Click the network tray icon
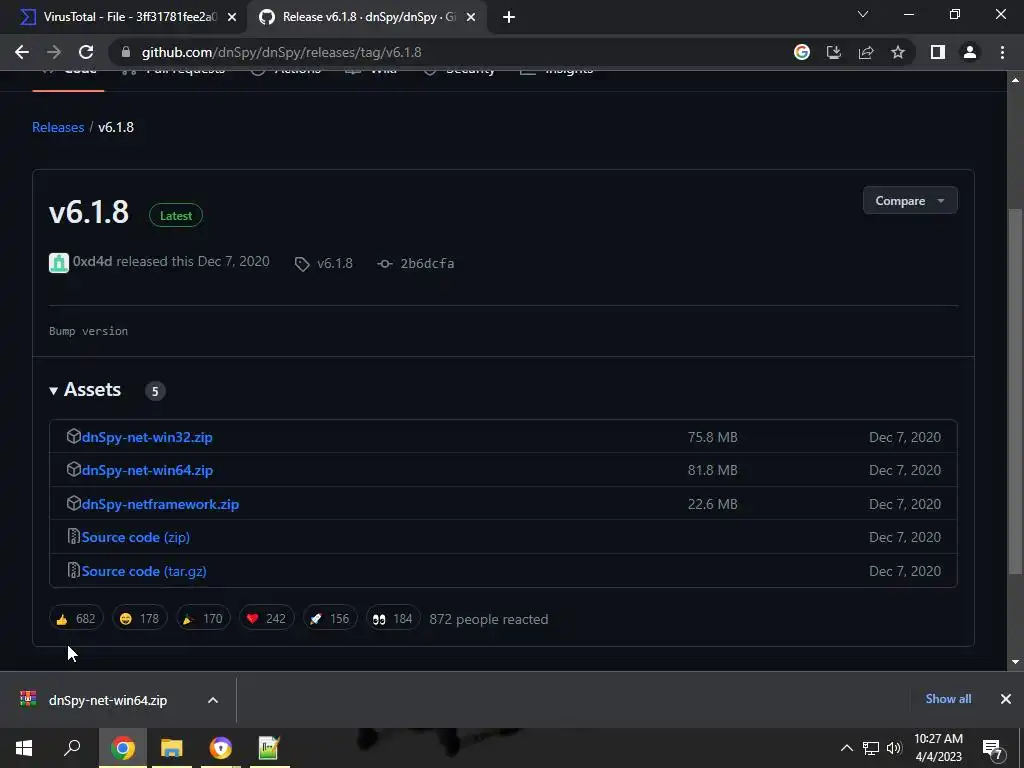This screenshot has width=1024, height=768. pyautogui.click(x=871, y=748)
